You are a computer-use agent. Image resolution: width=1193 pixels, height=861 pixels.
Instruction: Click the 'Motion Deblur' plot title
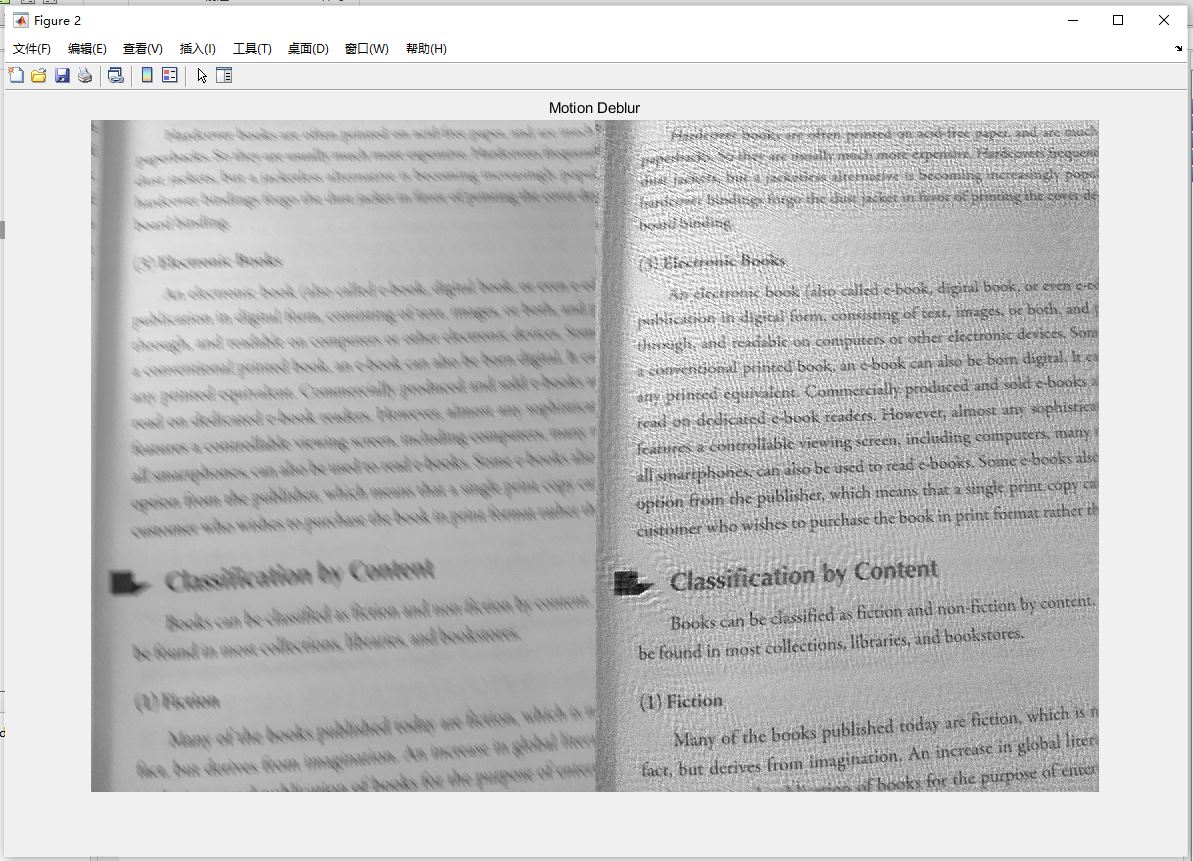594,108
